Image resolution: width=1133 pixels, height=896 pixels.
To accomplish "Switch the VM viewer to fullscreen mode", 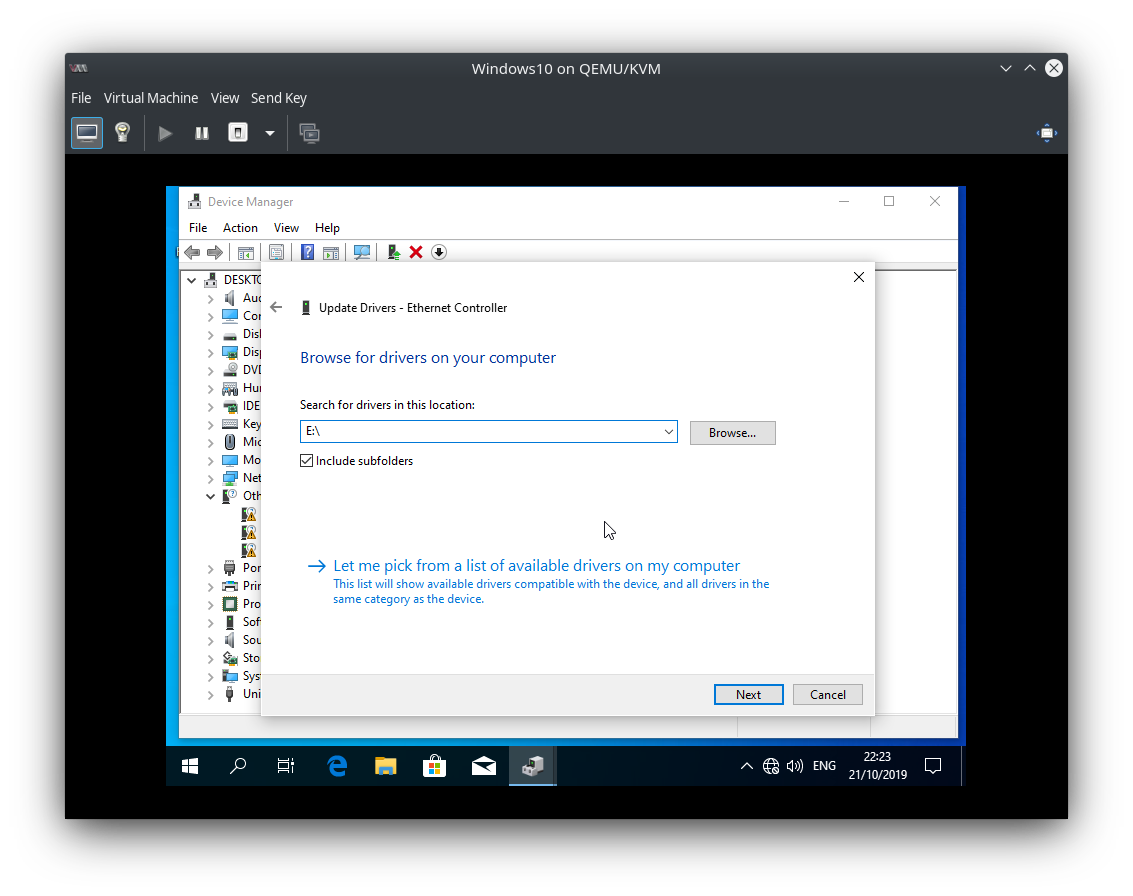I will tap(1046, 133).
